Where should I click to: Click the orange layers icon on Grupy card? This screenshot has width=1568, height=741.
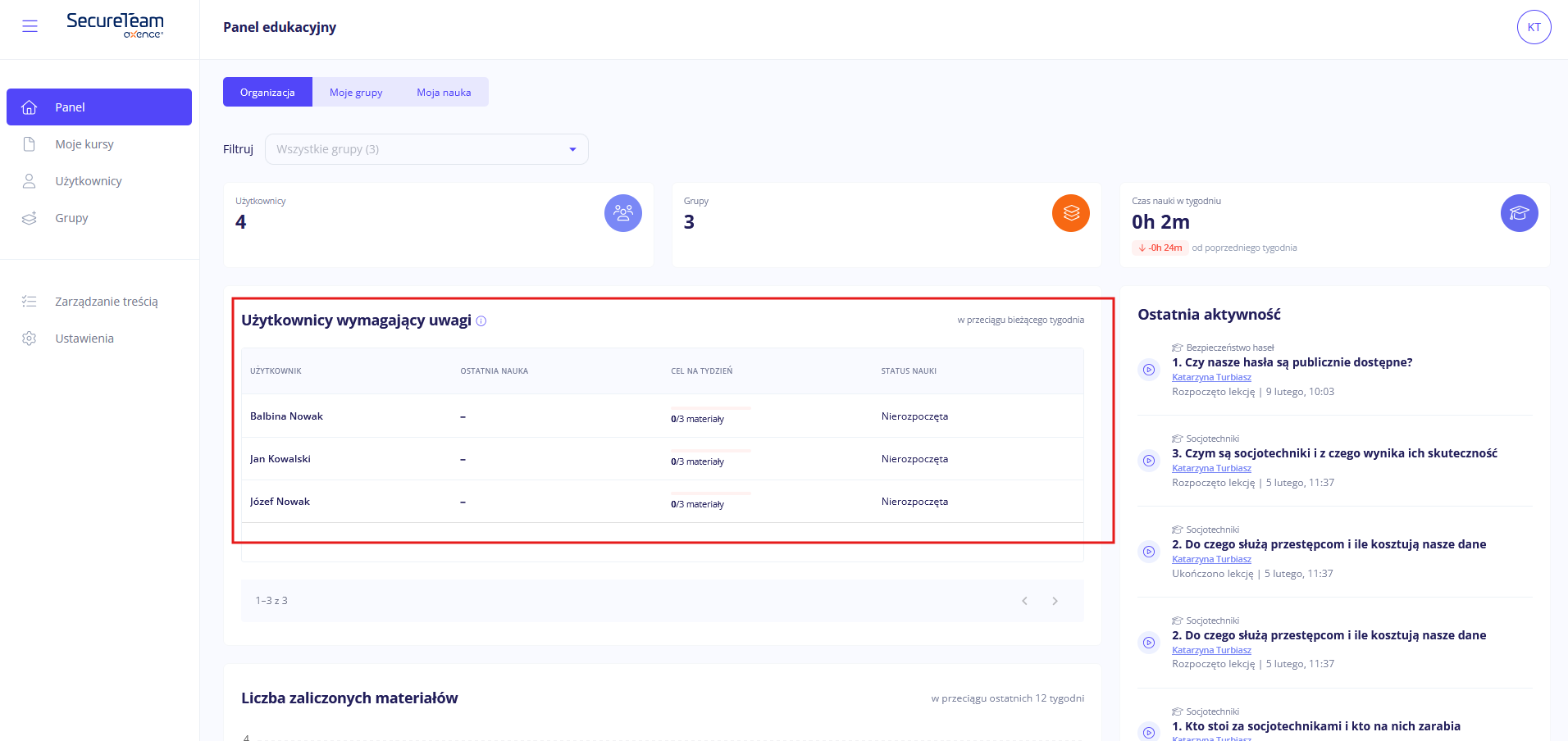point(1070,213)
